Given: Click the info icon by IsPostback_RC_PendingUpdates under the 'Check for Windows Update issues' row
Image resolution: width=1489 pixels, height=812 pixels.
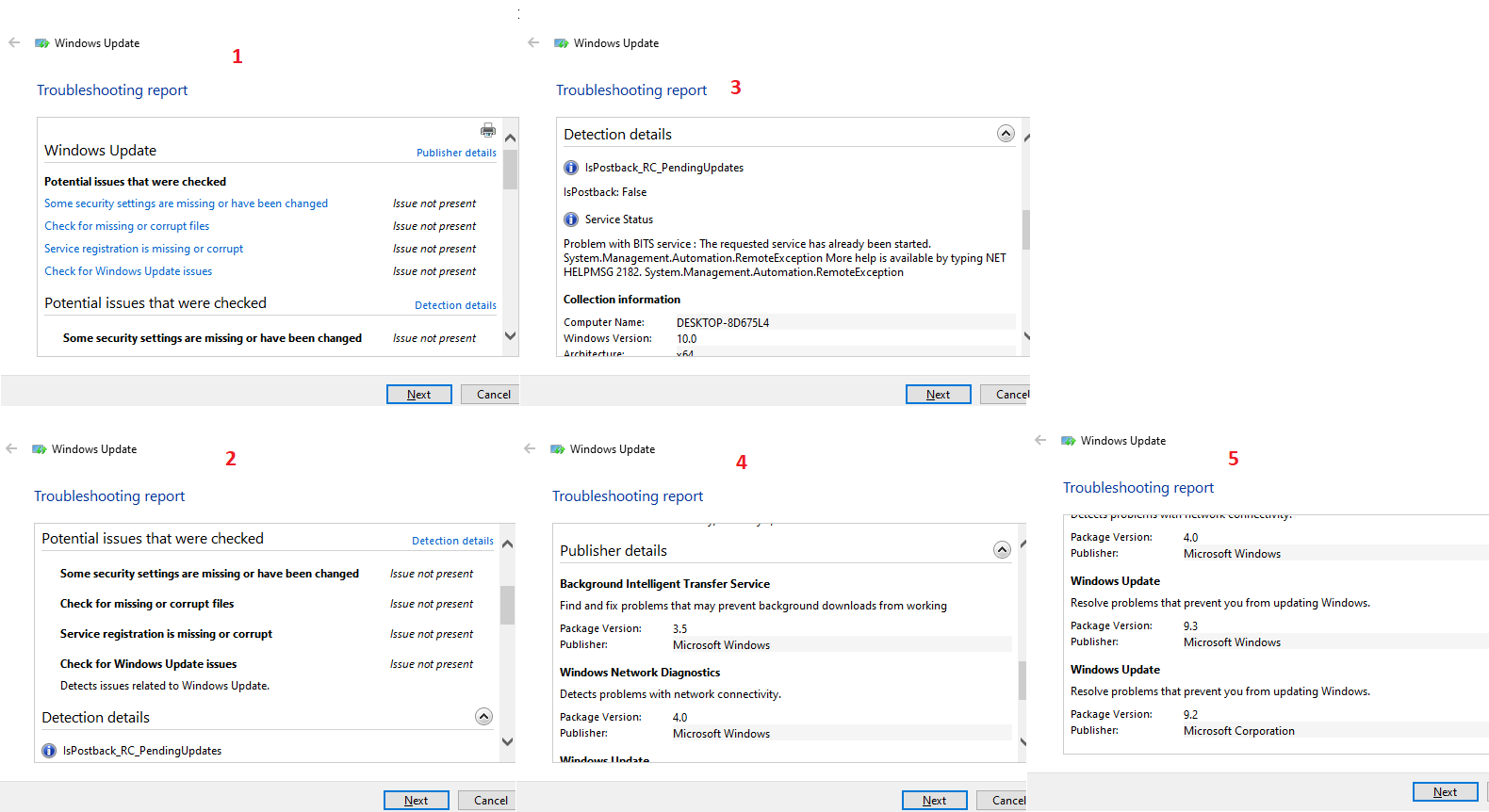Looking at the screenshot, I should tap(49, 751).
